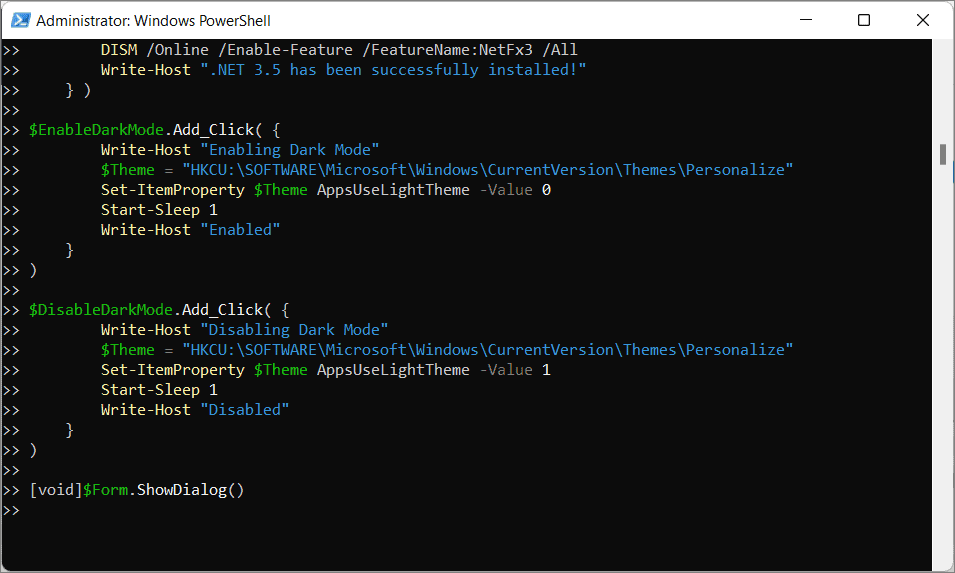955x573 pixels.
Task: Click the [void]$Form.ShowDialog() line
Action: click(x=137, y=490)
